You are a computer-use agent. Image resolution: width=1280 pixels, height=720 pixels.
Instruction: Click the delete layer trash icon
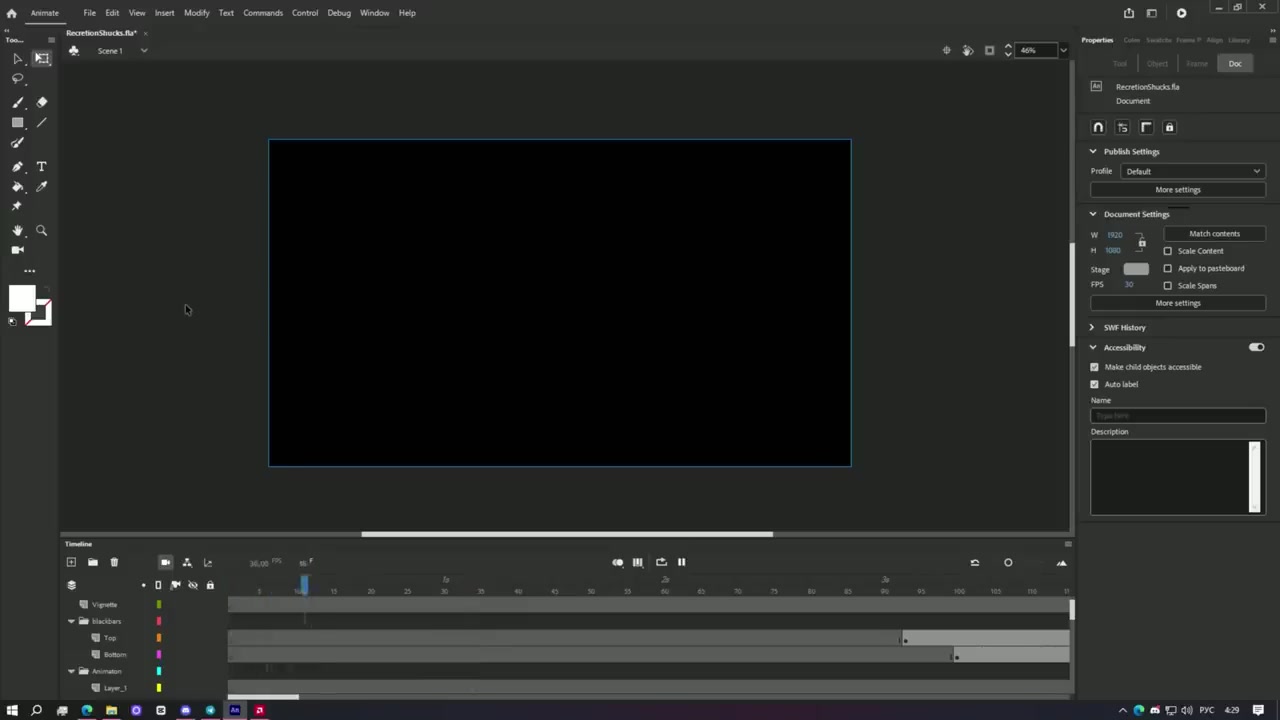pos(114,562)
